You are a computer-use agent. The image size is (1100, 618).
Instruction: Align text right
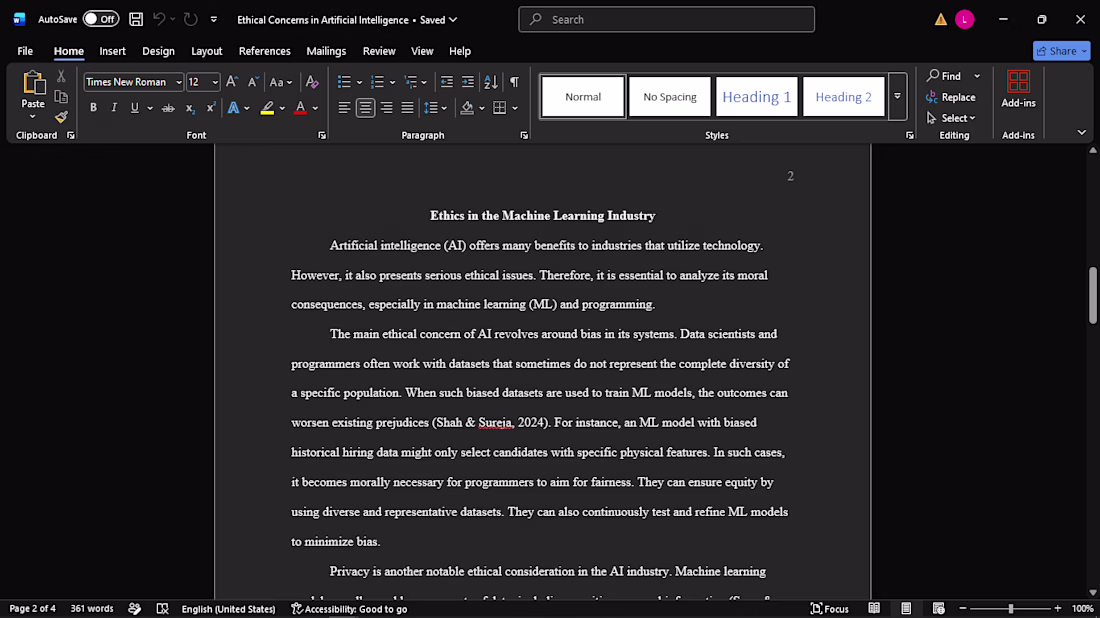click(387, 108)
